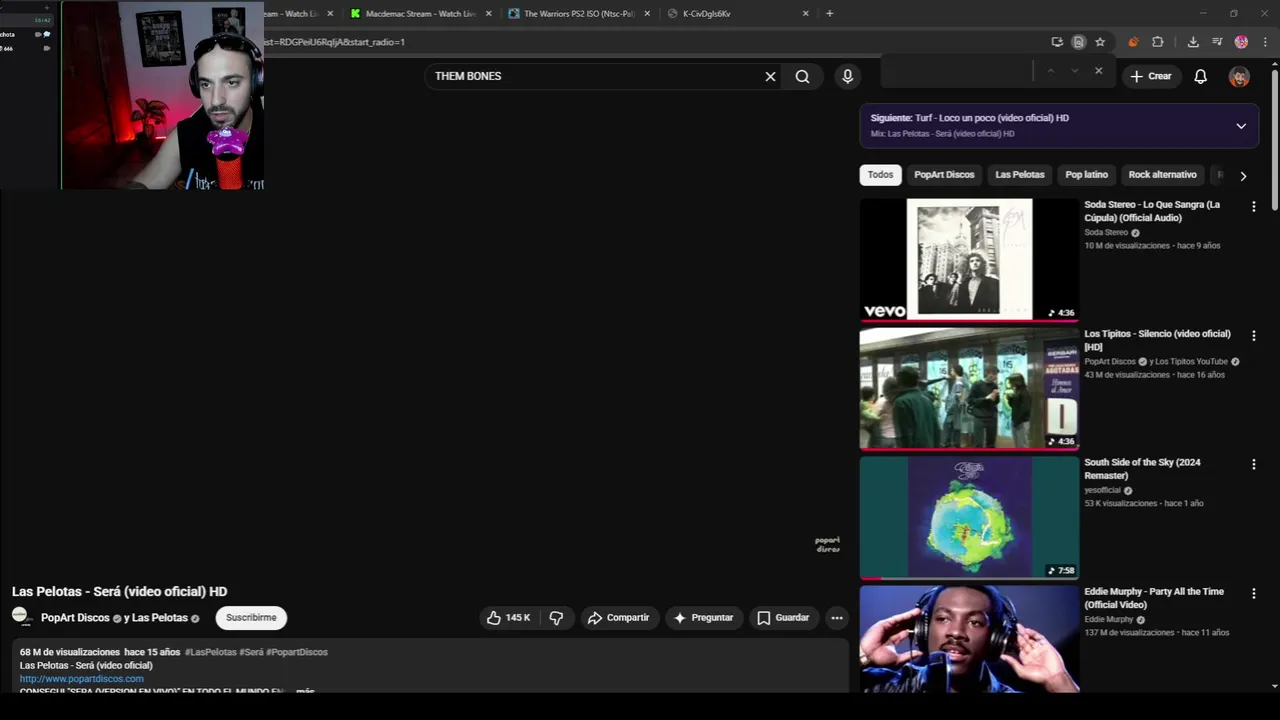Select the Todos filter chip
The height and width of the screenshot is (720, 1280).
tap(880, 175)
